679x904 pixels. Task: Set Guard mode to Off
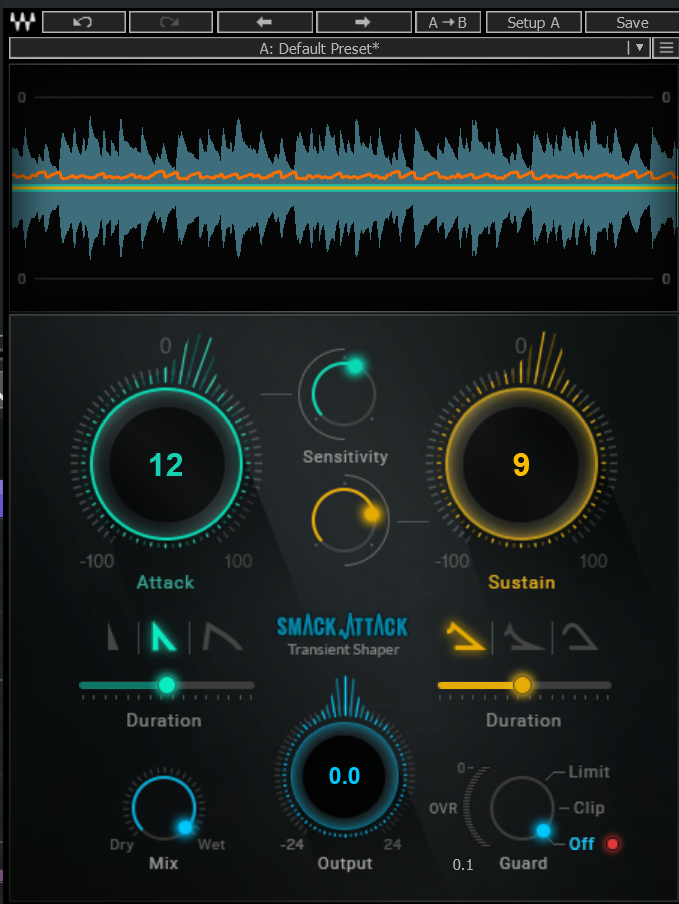point(582,844)
